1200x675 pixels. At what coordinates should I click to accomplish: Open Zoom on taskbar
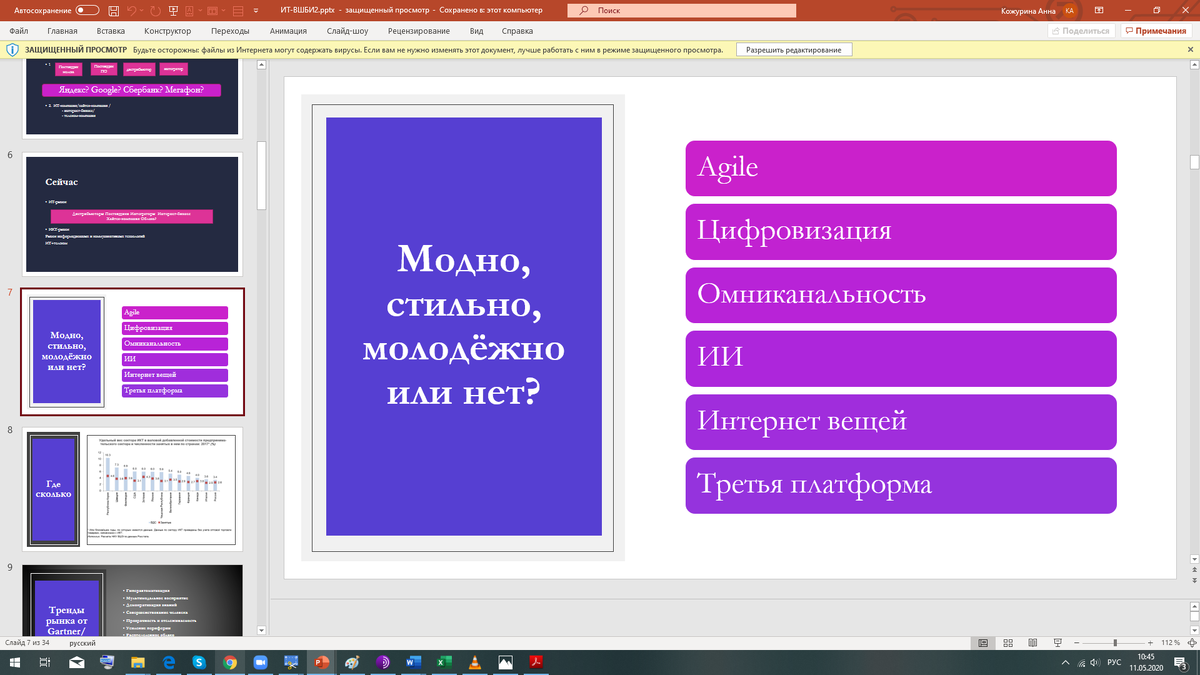(x=261, y=662)
